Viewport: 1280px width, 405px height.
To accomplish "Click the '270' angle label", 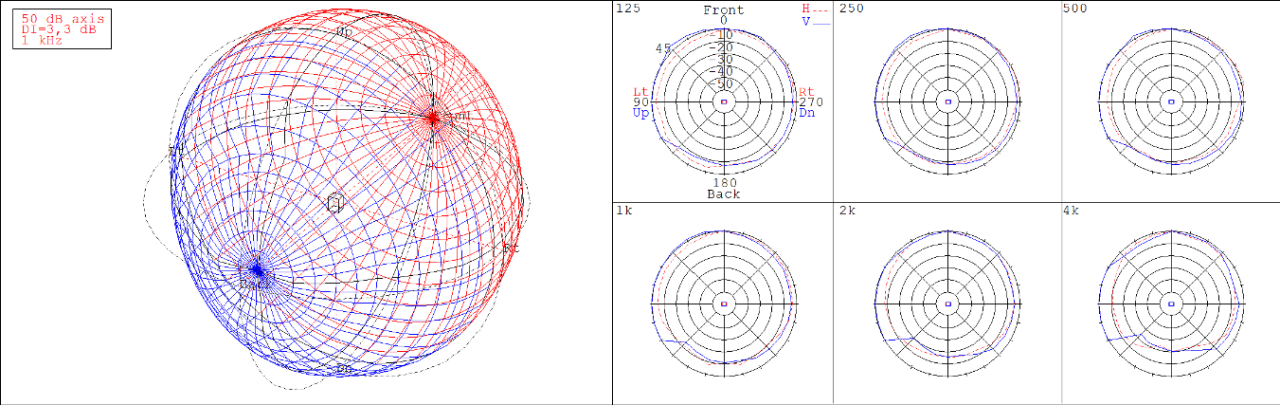I will click(809, 102).
